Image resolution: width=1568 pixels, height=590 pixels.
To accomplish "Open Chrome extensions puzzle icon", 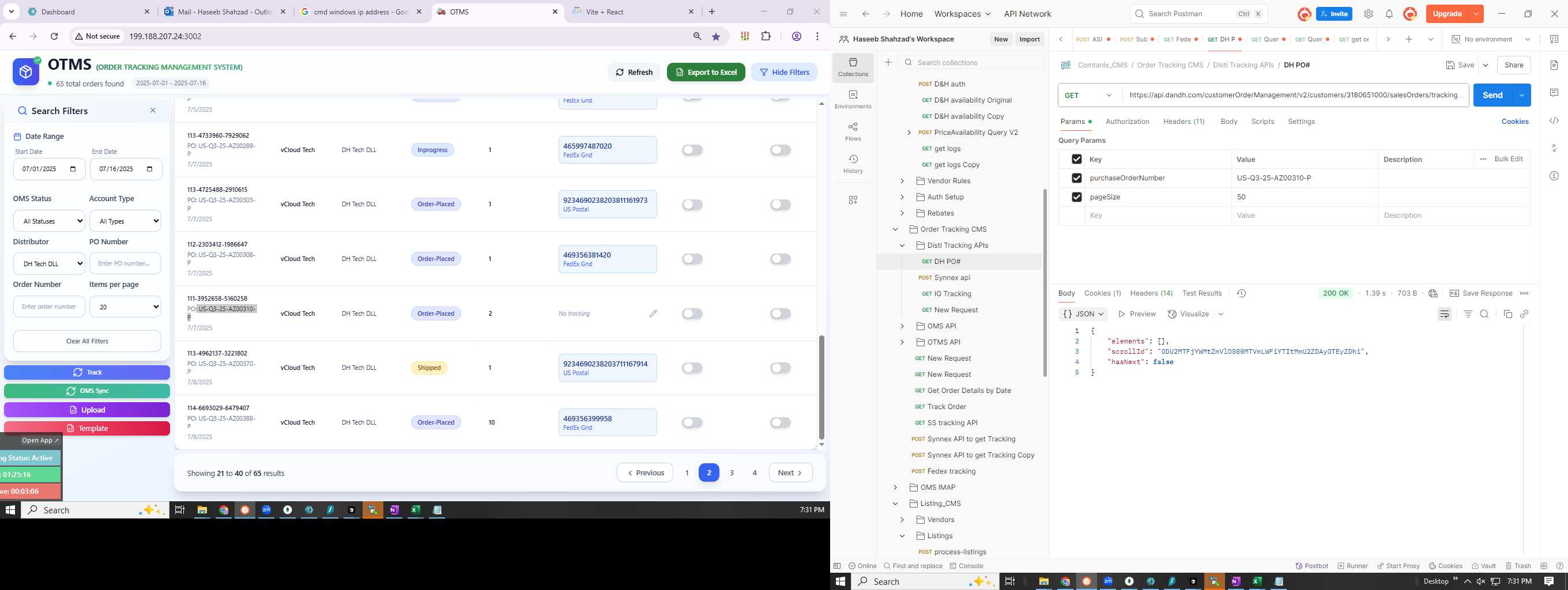I will 766,36.
